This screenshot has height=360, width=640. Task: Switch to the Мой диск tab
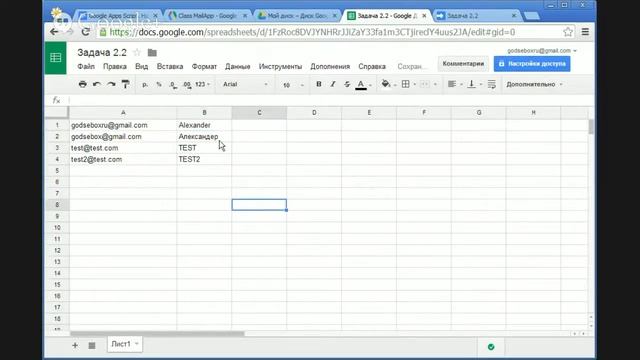(x=298, y=16)
